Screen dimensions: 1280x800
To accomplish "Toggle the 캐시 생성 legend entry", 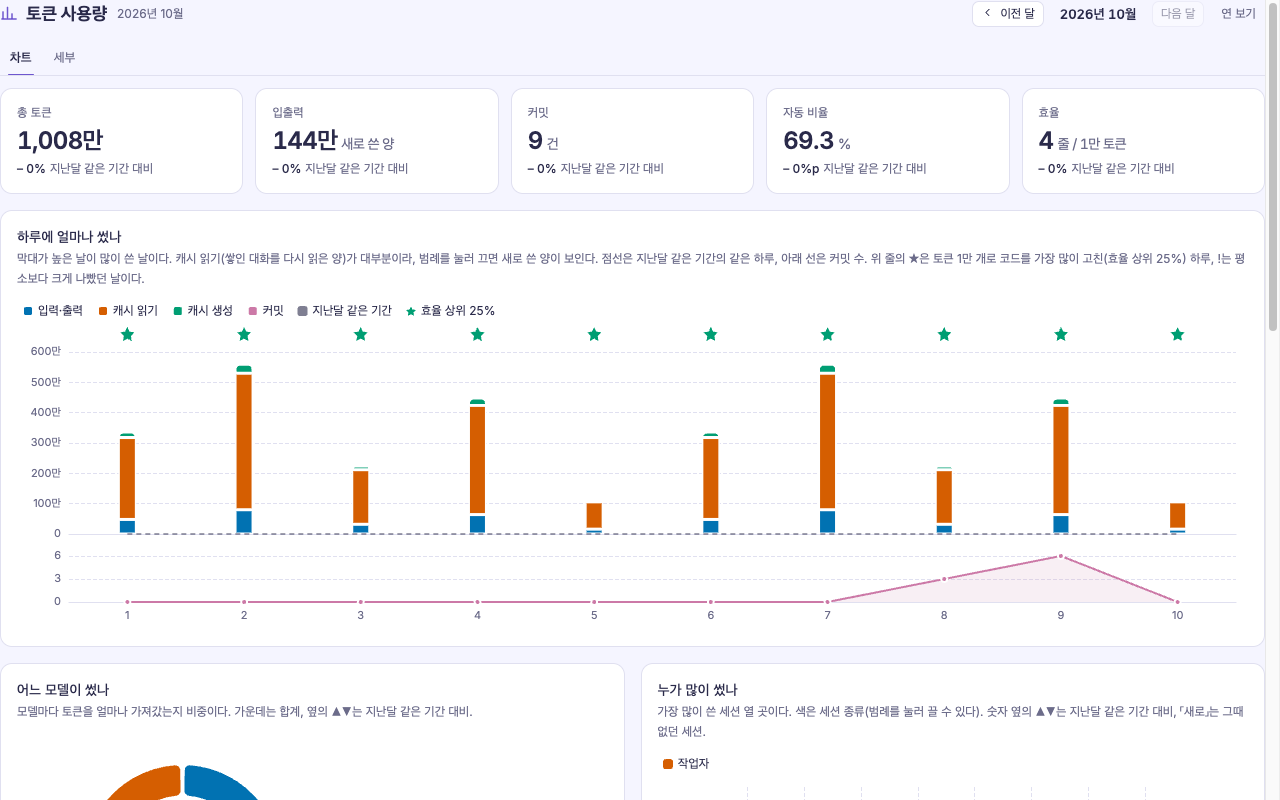I will [x=203, y=311].
